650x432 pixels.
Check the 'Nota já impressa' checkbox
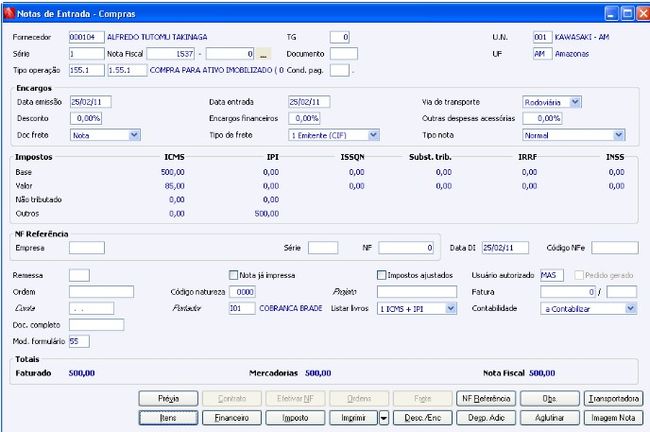pos(233,275)
